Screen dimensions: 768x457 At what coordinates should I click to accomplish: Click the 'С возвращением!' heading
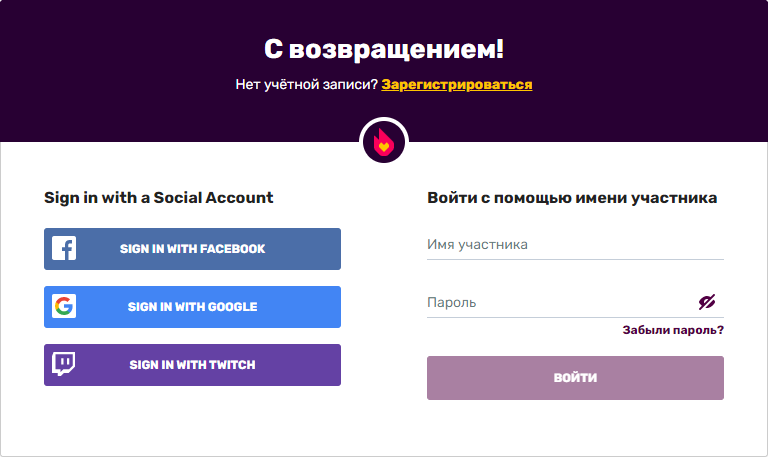tap(384, 48)
